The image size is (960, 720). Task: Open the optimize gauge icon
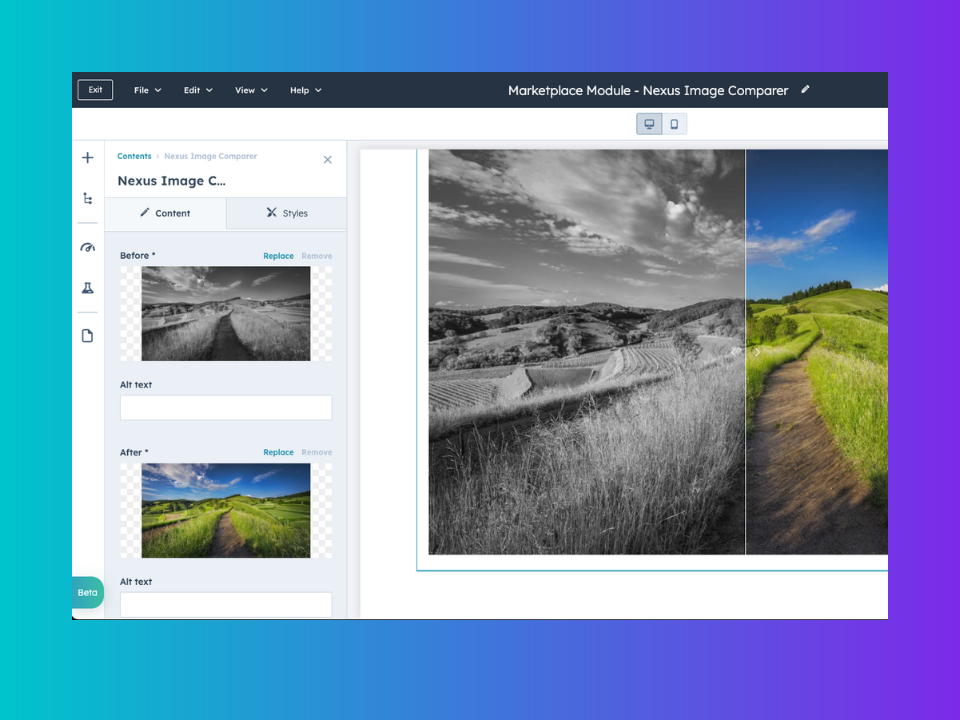click(88, 248)
